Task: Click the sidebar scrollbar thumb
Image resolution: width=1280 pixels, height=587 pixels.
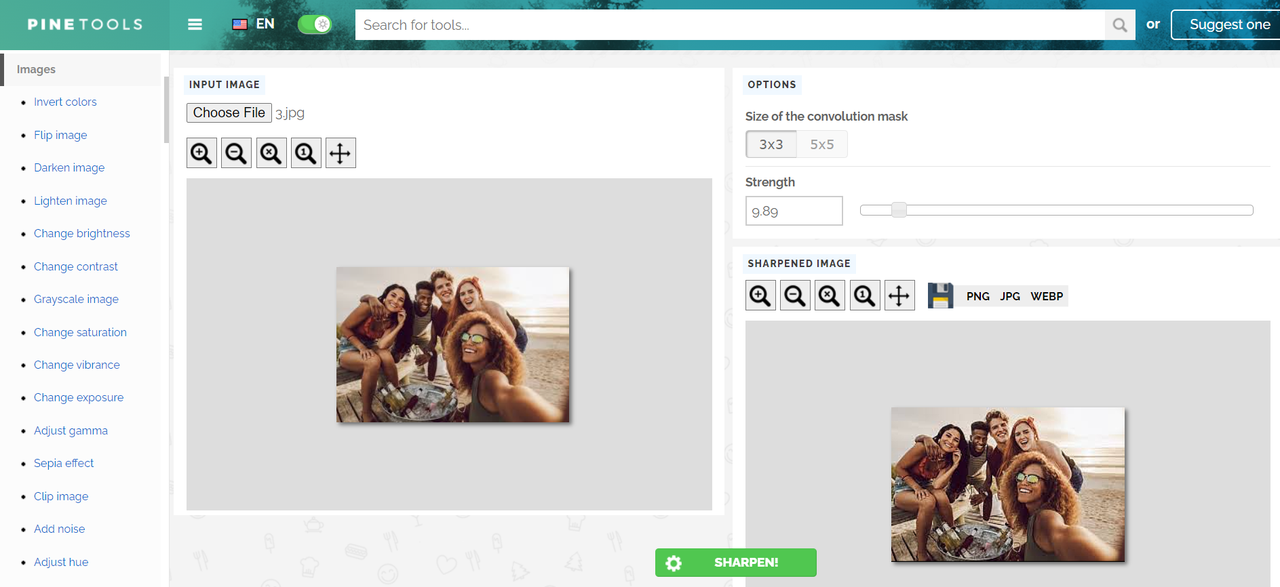Action: pyautogui.click(x=166, y=110)
